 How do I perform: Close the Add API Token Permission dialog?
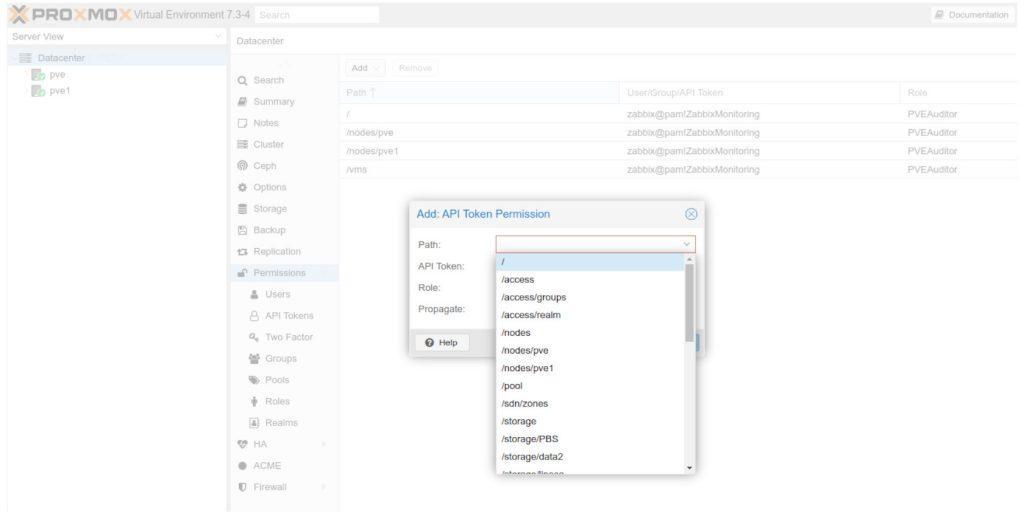pyautogui.click(x=691, y=214)
